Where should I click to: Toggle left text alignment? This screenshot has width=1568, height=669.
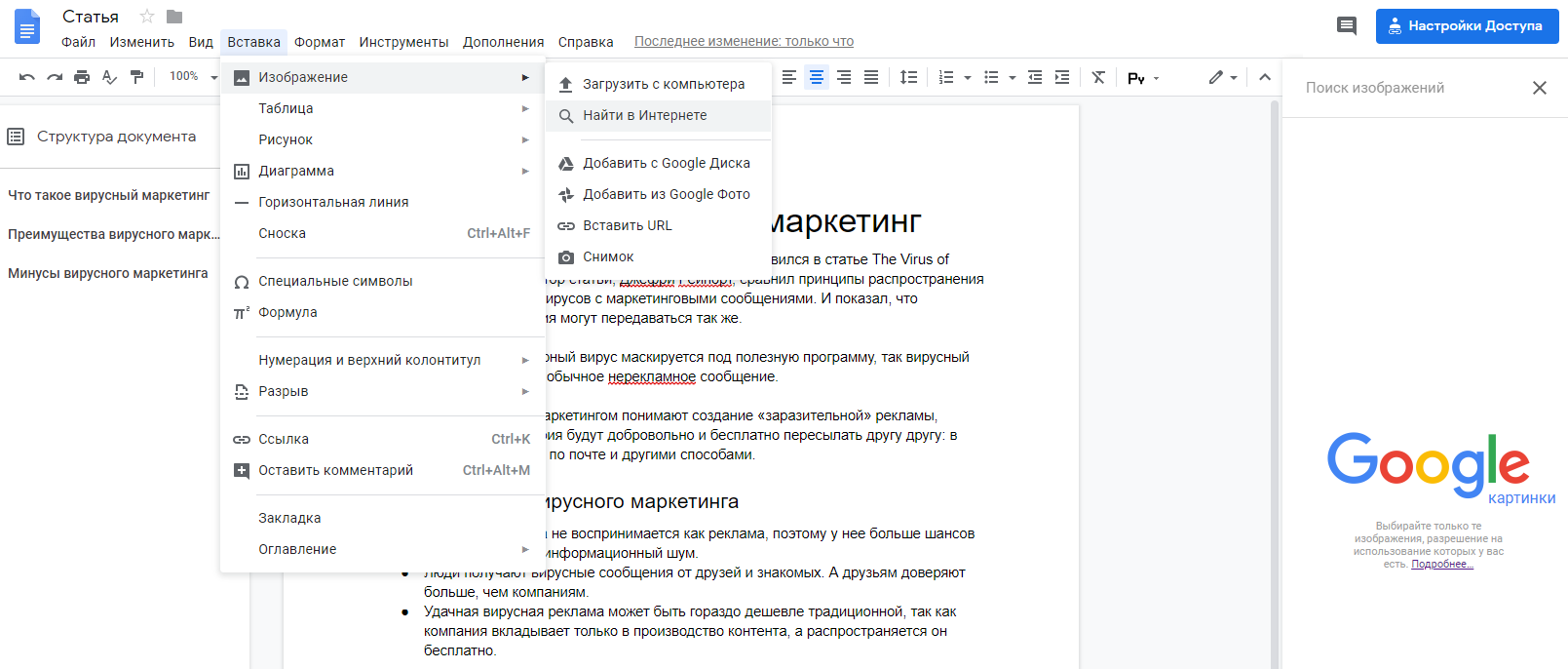click(789, 77)
